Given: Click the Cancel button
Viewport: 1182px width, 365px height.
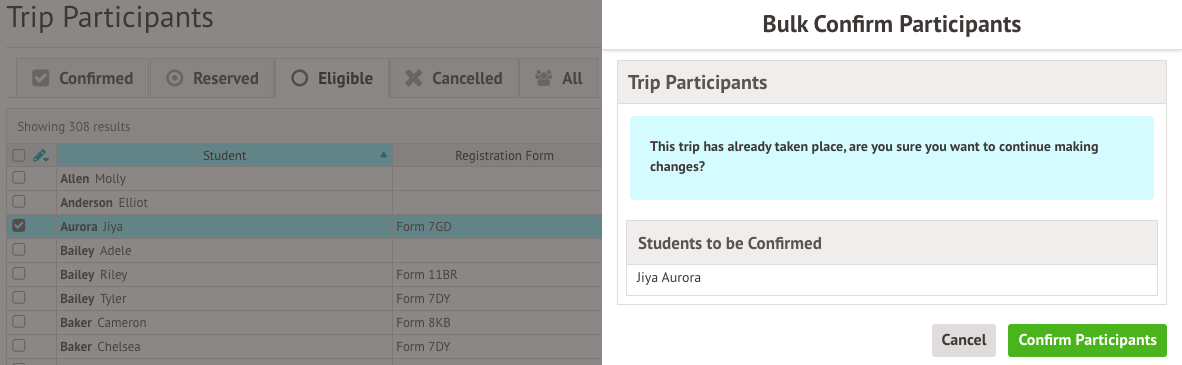Looking at the screenshot, I should (963, 340).
